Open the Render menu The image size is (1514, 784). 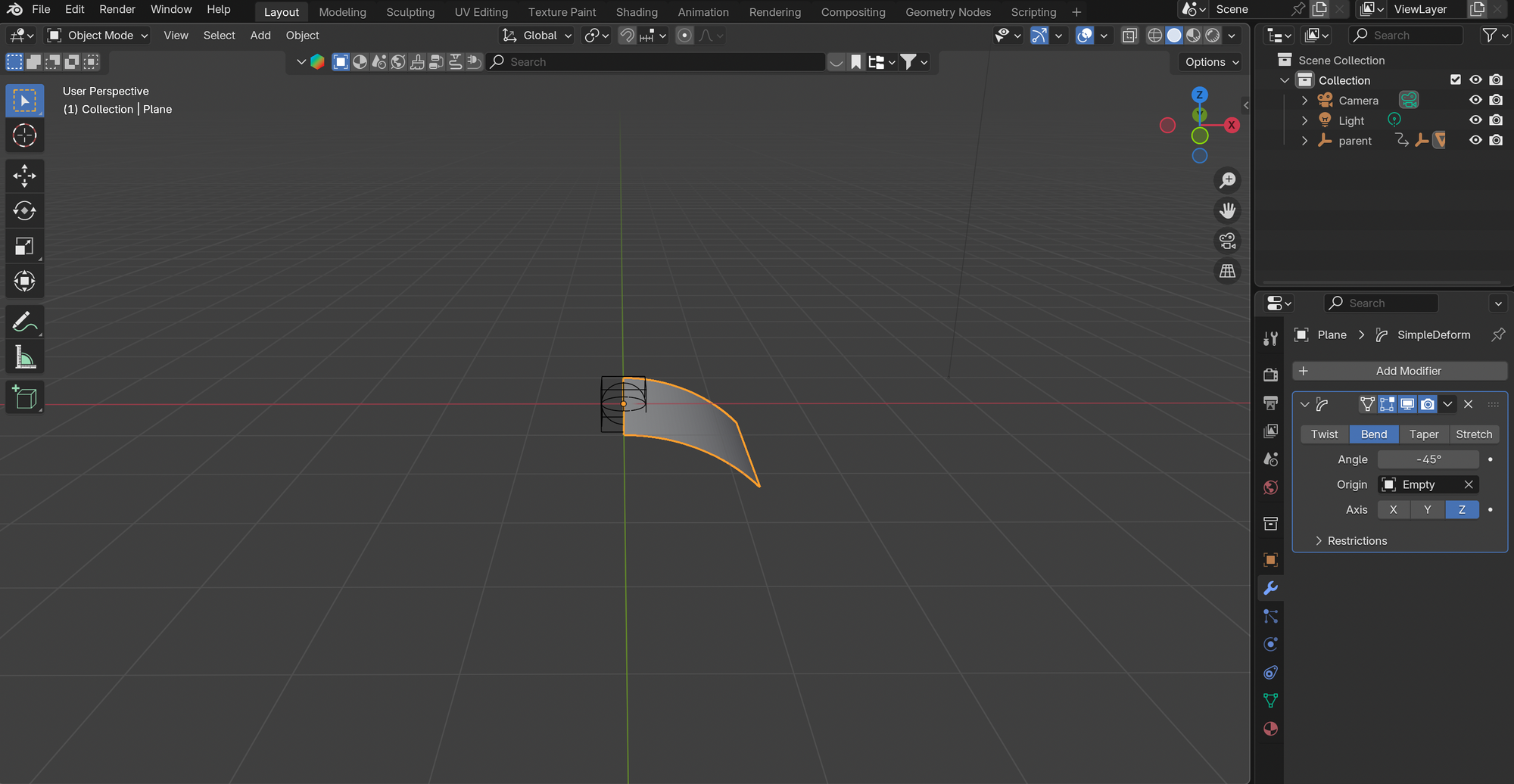pyautogui.click(x=117, y=9)
